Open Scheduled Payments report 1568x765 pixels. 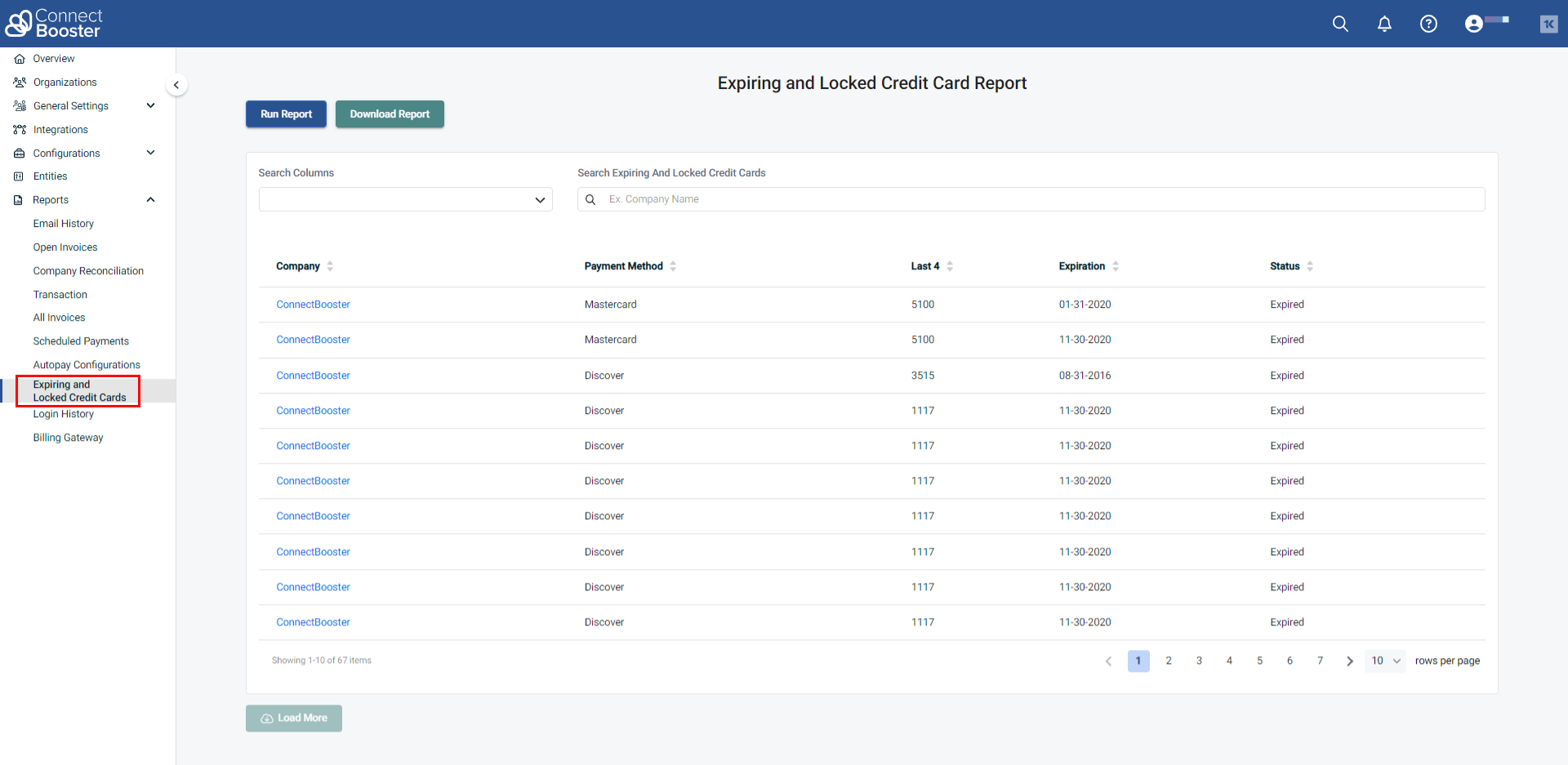pos(81,341)
